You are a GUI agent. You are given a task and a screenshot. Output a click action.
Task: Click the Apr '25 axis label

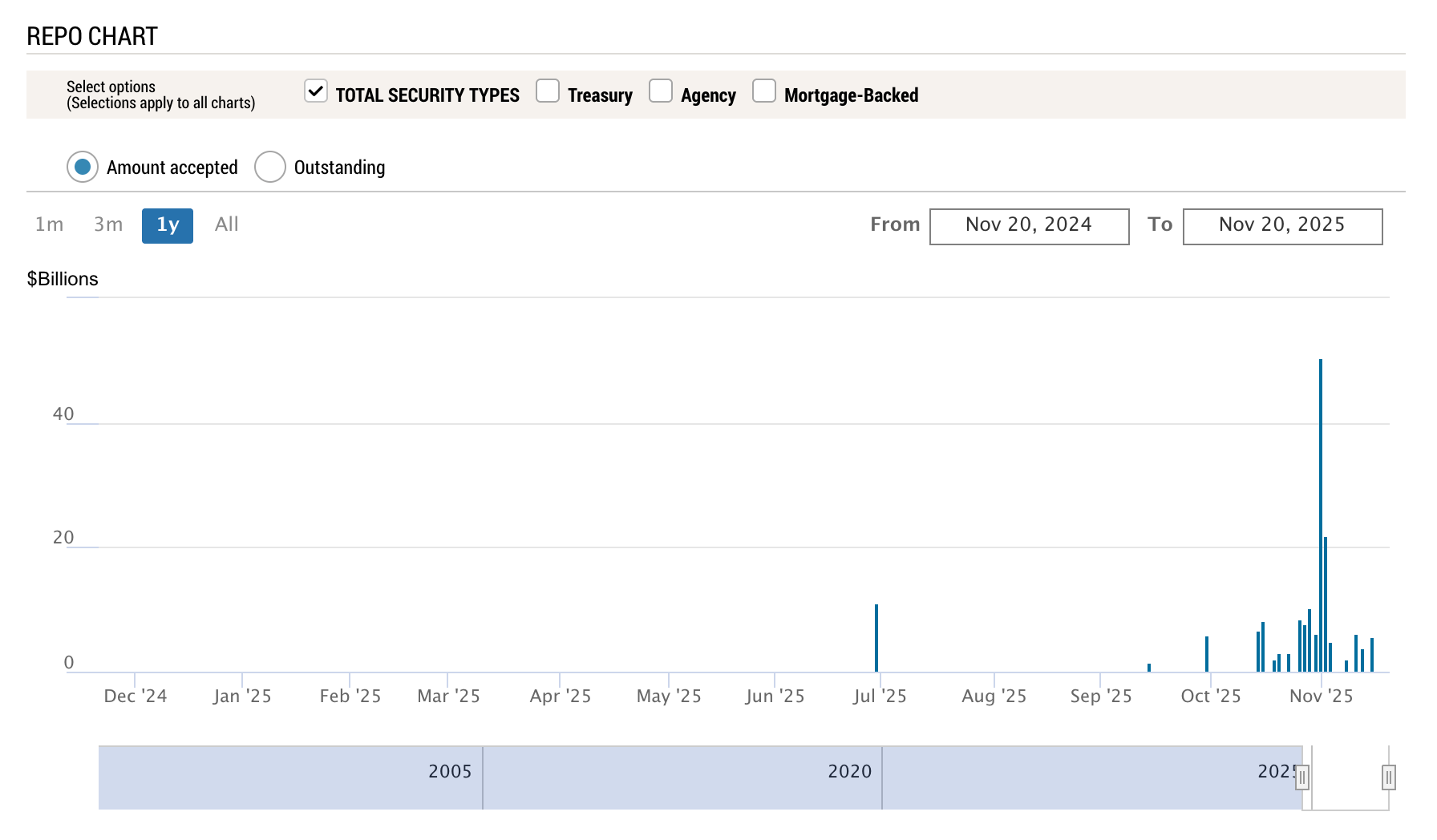click(561, 696)
